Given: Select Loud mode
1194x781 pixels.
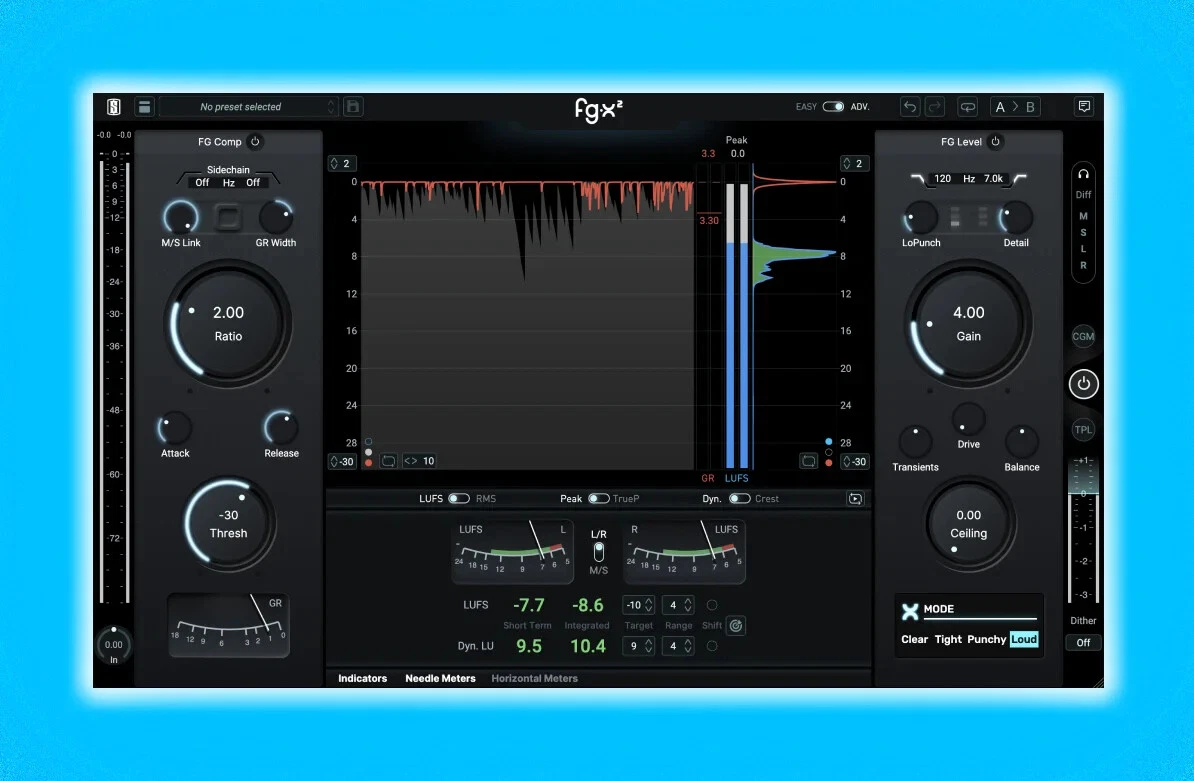Looking at the screenshot, I should point(1024,639).
